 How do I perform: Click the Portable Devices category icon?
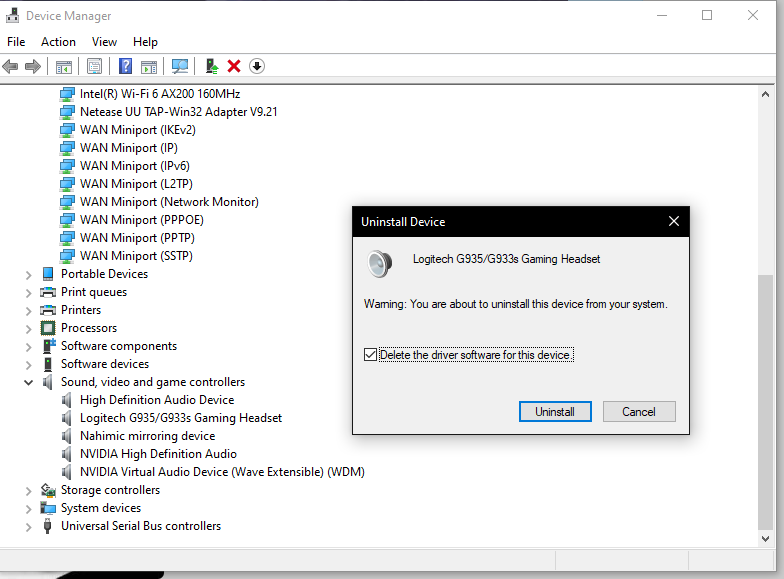[48, 274]
